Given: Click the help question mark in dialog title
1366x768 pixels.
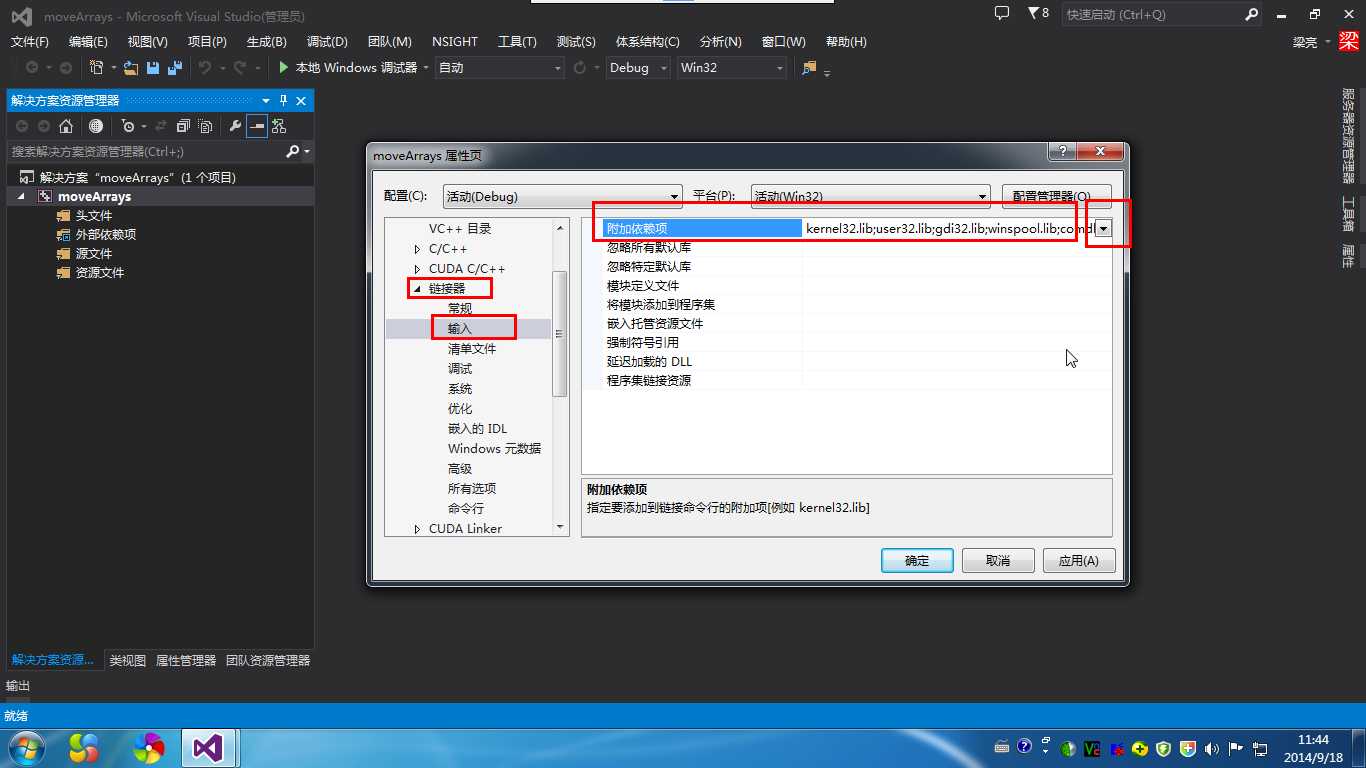Looking at the screenshot, I should point(1061,152).
